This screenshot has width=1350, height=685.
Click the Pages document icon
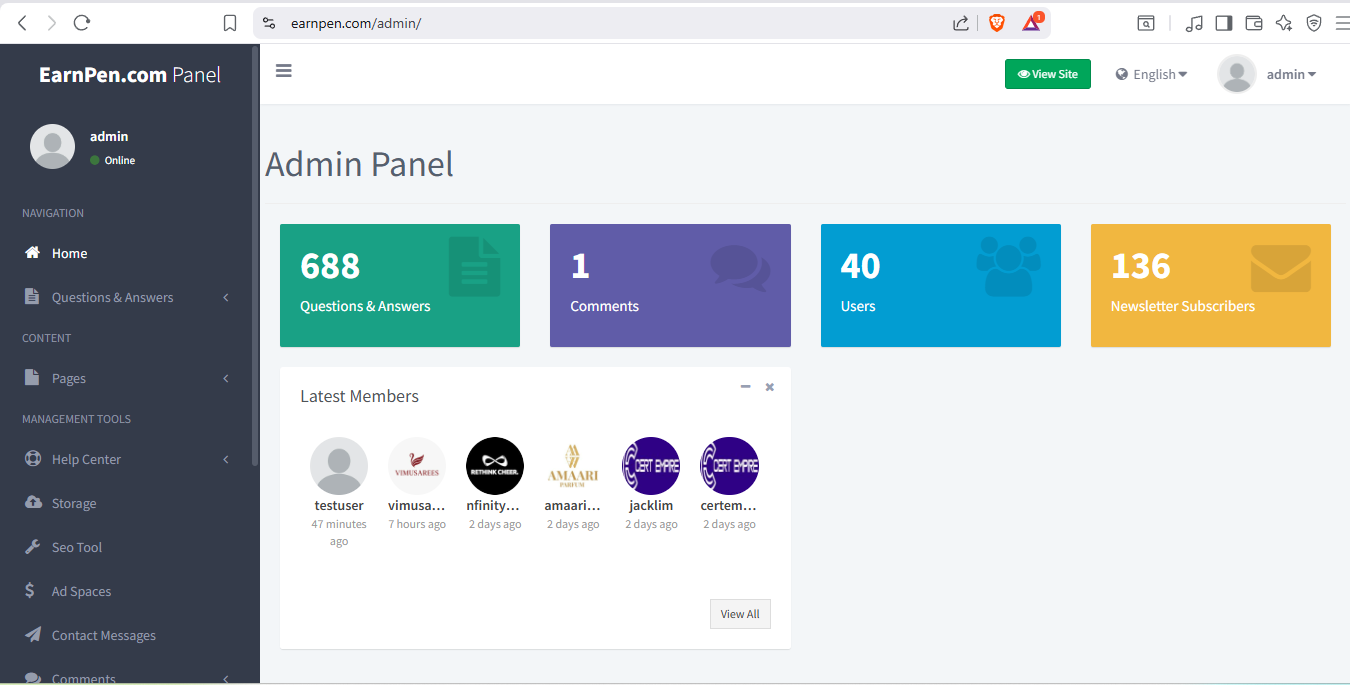[31, 378]
